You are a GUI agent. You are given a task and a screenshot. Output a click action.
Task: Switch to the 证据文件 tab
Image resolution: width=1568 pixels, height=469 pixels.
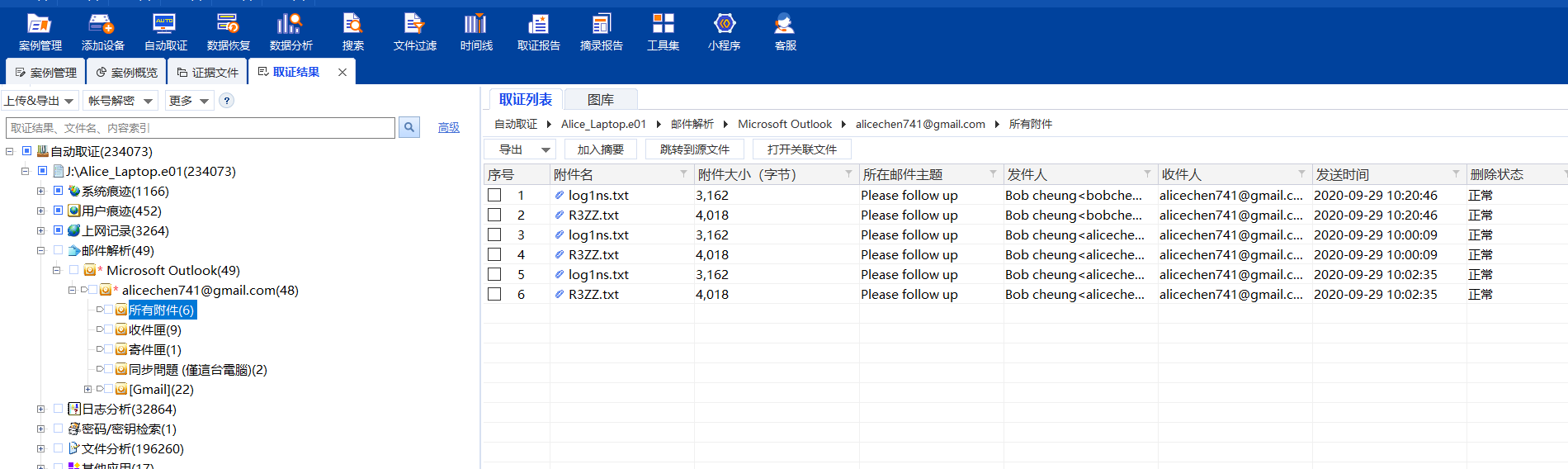tap(207, 72)
